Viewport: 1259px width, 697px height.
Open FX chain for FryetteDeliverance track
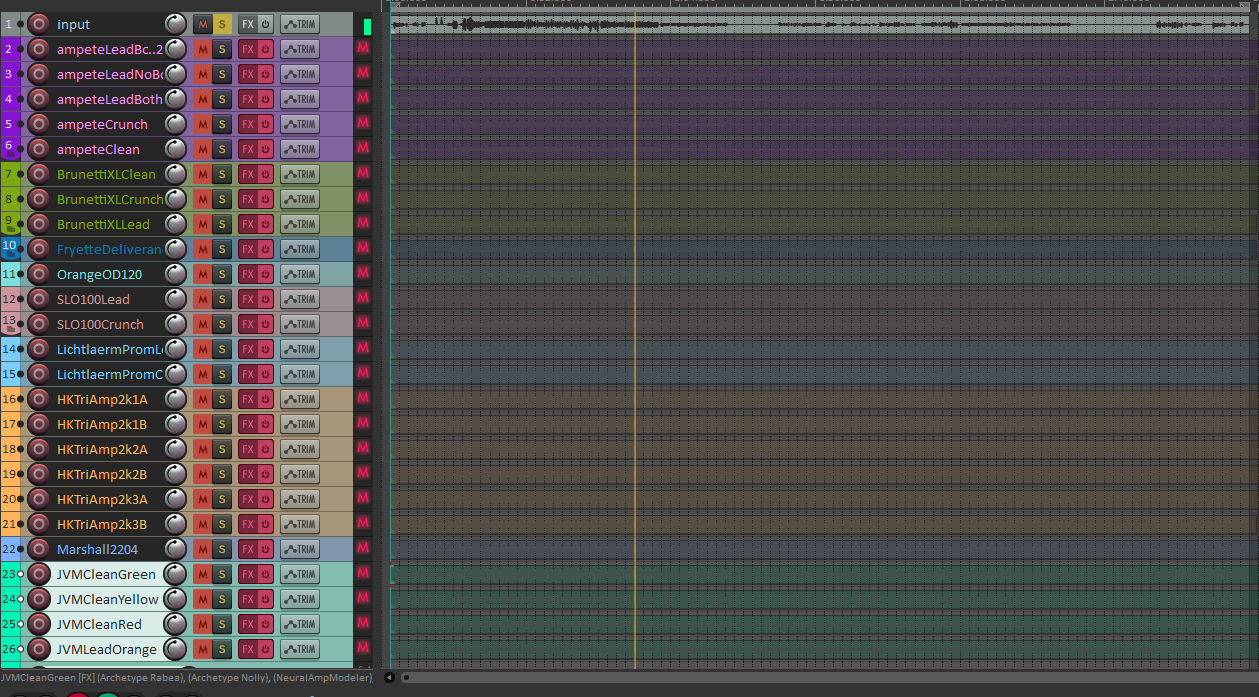pyautogui.click(x=247, y=249)
